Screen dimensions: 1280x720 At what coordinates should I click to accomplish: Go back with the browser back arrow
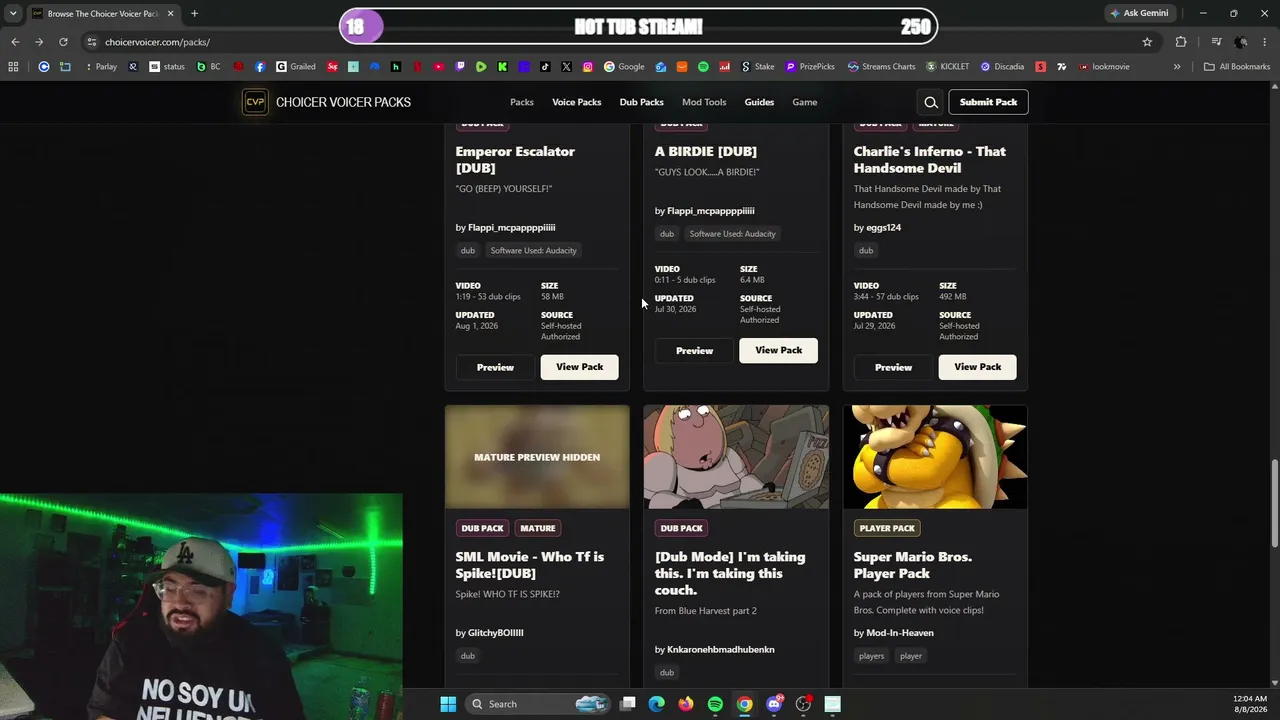pos(15,42)
